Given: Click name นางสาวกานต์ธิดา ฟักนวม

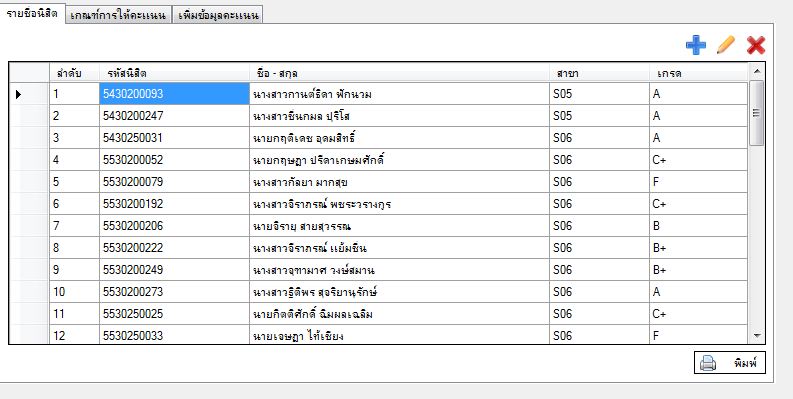Looking at the screenshot, I should (400, 94).
